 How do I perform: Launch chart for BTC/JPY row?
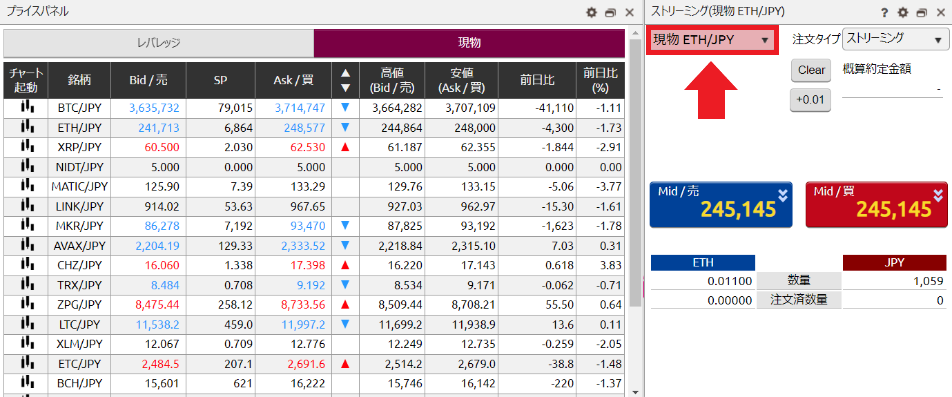click(x=26, y=107)
